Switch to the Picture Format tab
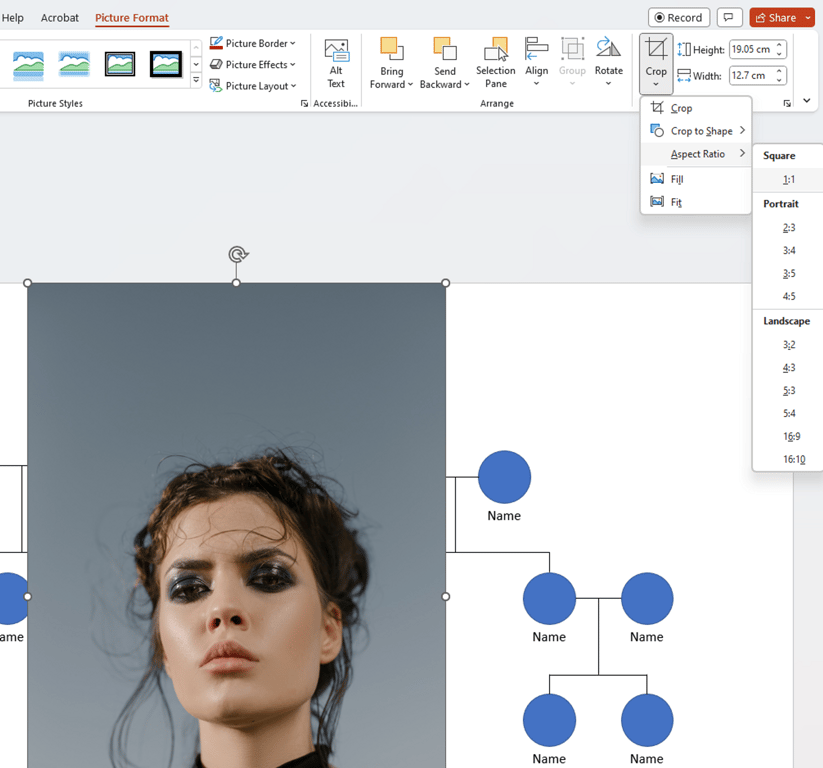 coord(132,17)
